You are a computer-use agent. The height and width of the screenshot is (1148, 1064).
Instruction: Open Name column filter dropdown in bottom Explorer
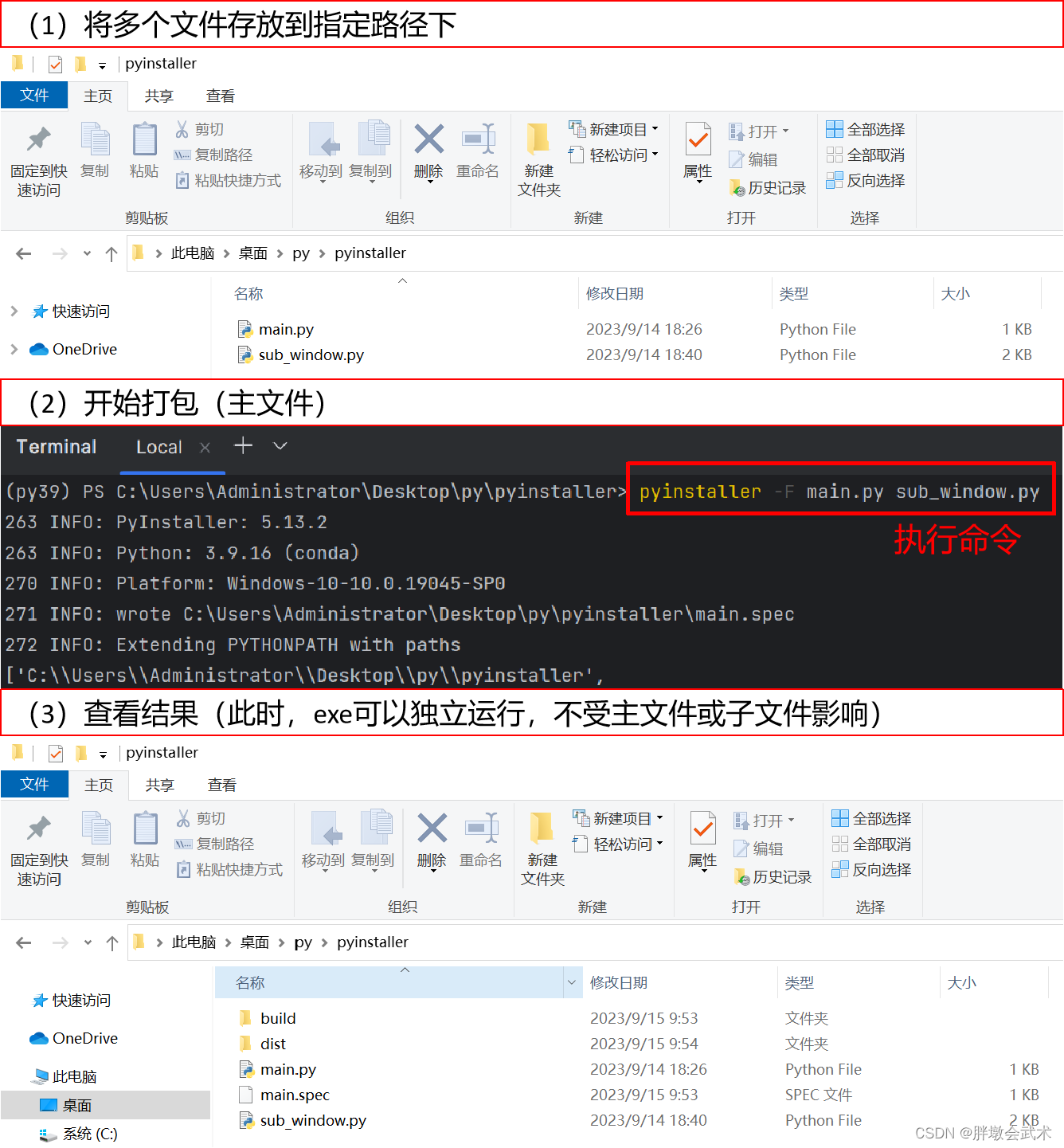(x=571, y=982)
